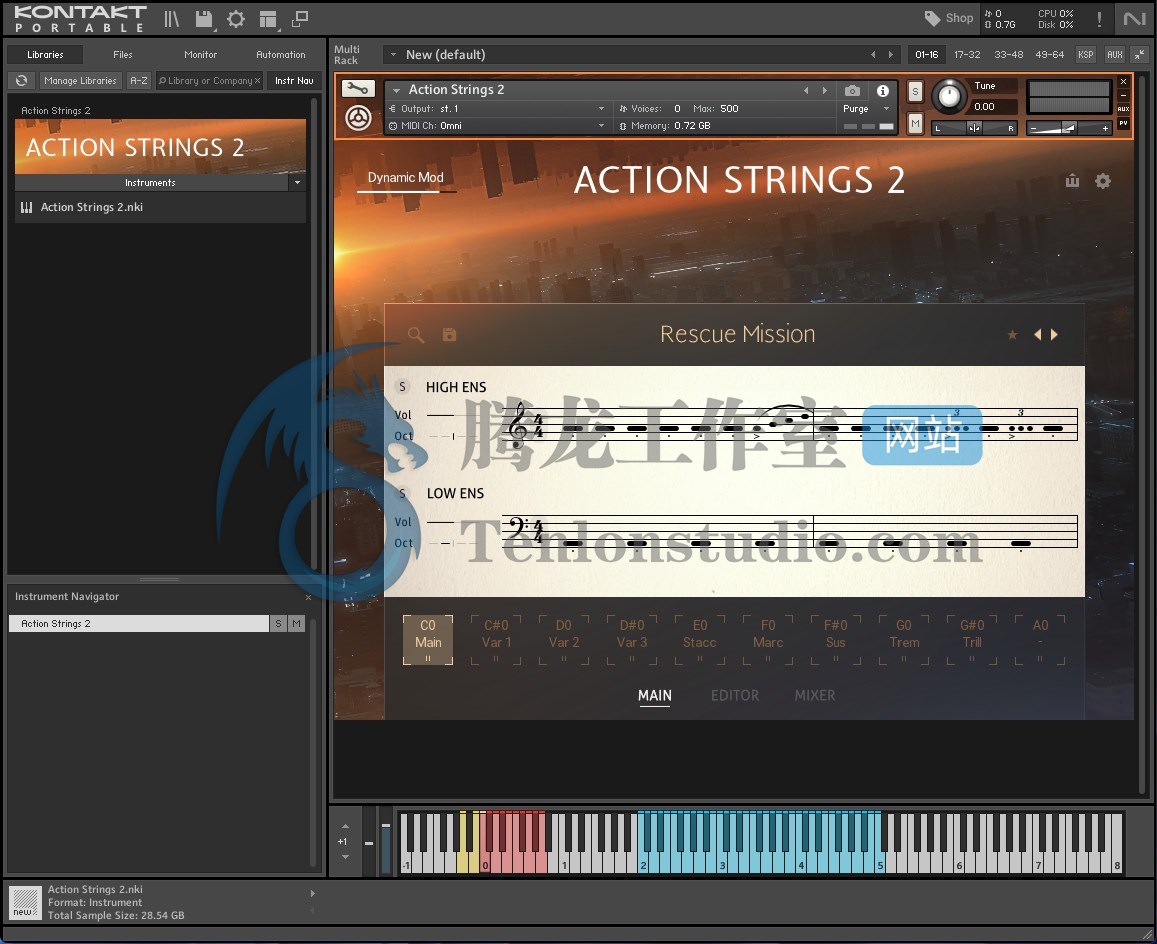The width and height of the screenshot is (1157, 944).
Task: Click the Action Strings 2 library banner
Action: tap(160, 147)
